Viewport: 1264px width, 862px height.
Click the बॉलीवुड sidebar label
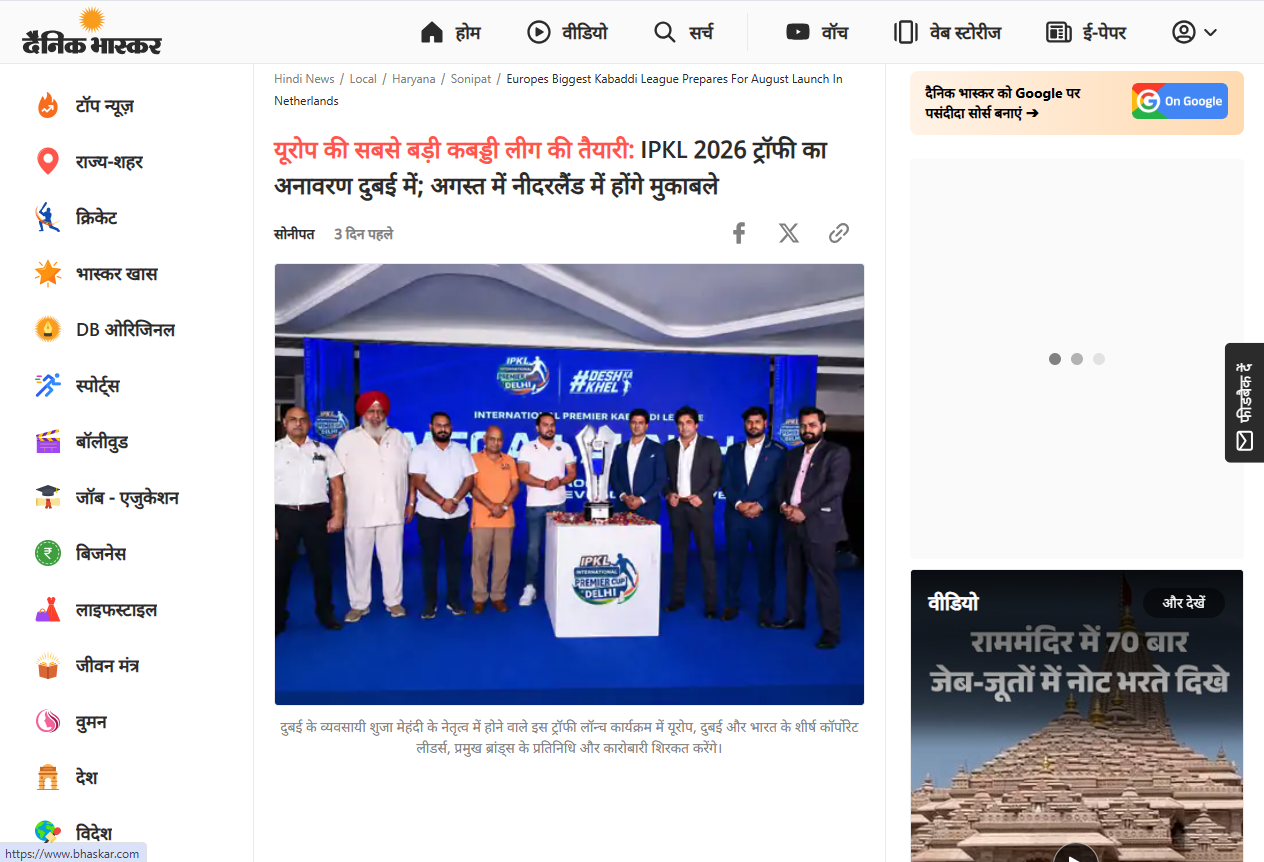(102, 441)
